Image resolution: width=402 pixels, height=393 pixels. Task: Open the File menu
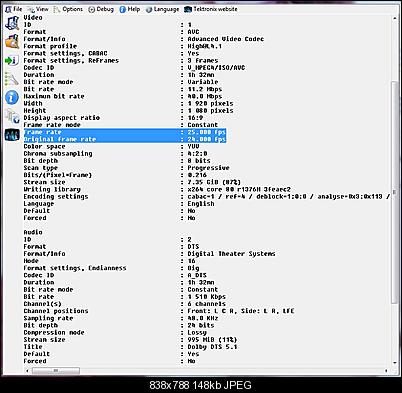(x=15, y=9)
